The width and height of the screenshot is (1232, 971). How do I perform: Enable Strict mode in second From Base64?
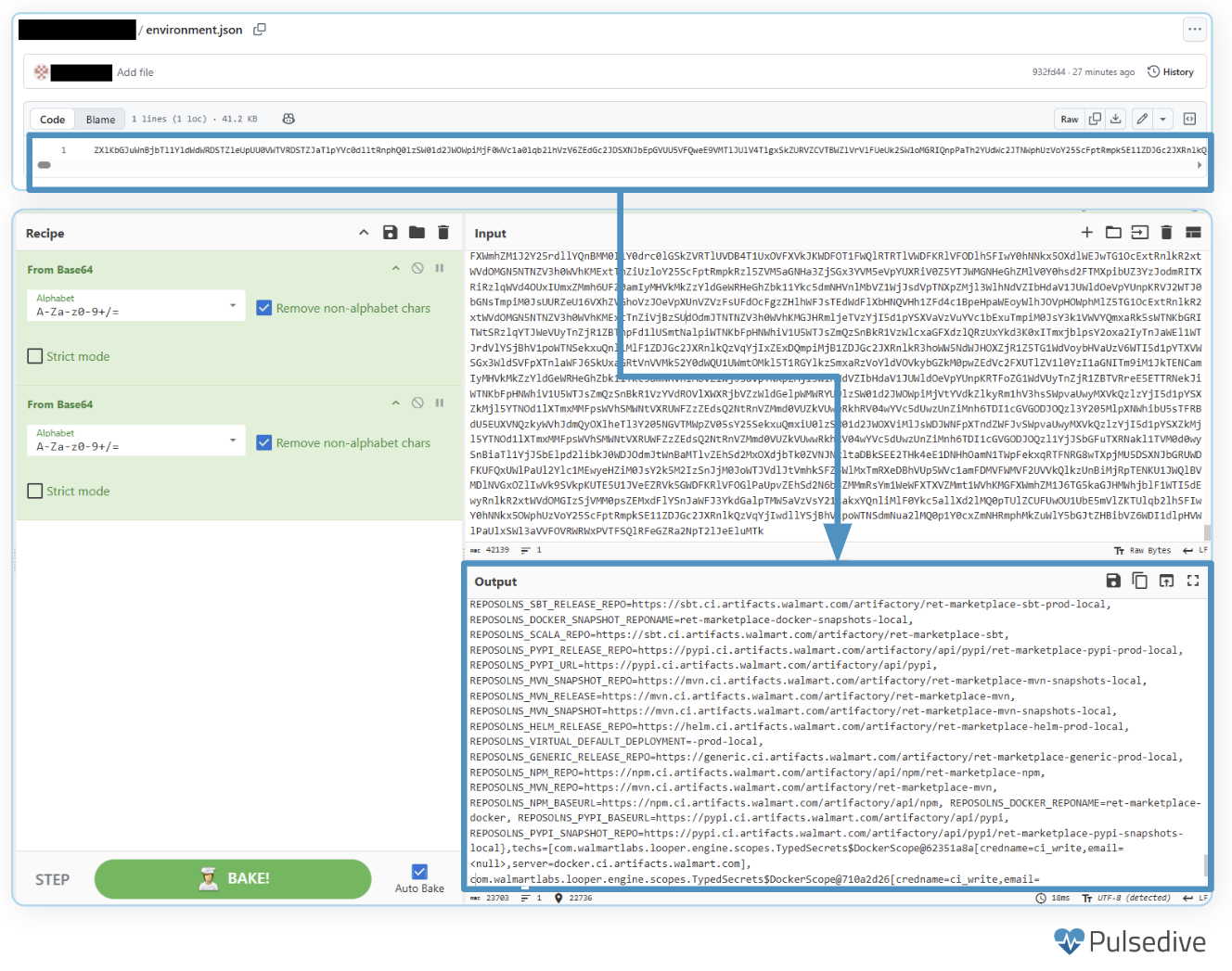pyautogui.click(x=35, y=491)
